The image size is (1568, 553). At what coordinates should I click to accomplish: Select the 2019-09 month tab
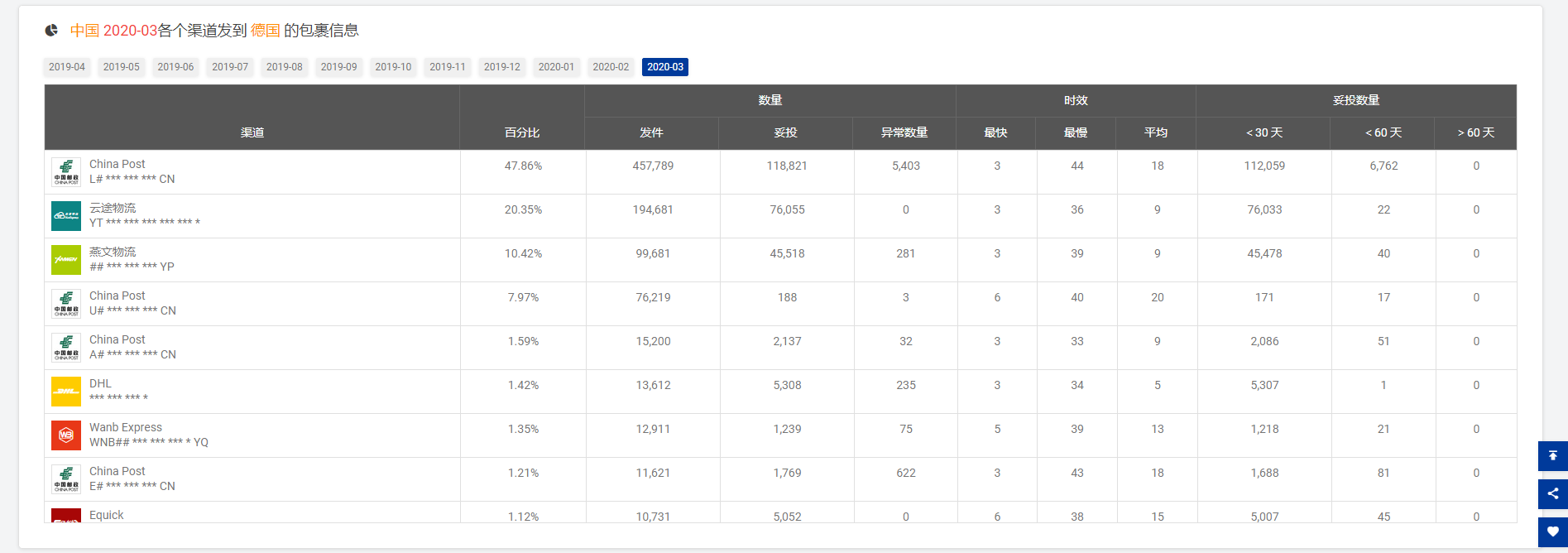coord(338,67)
